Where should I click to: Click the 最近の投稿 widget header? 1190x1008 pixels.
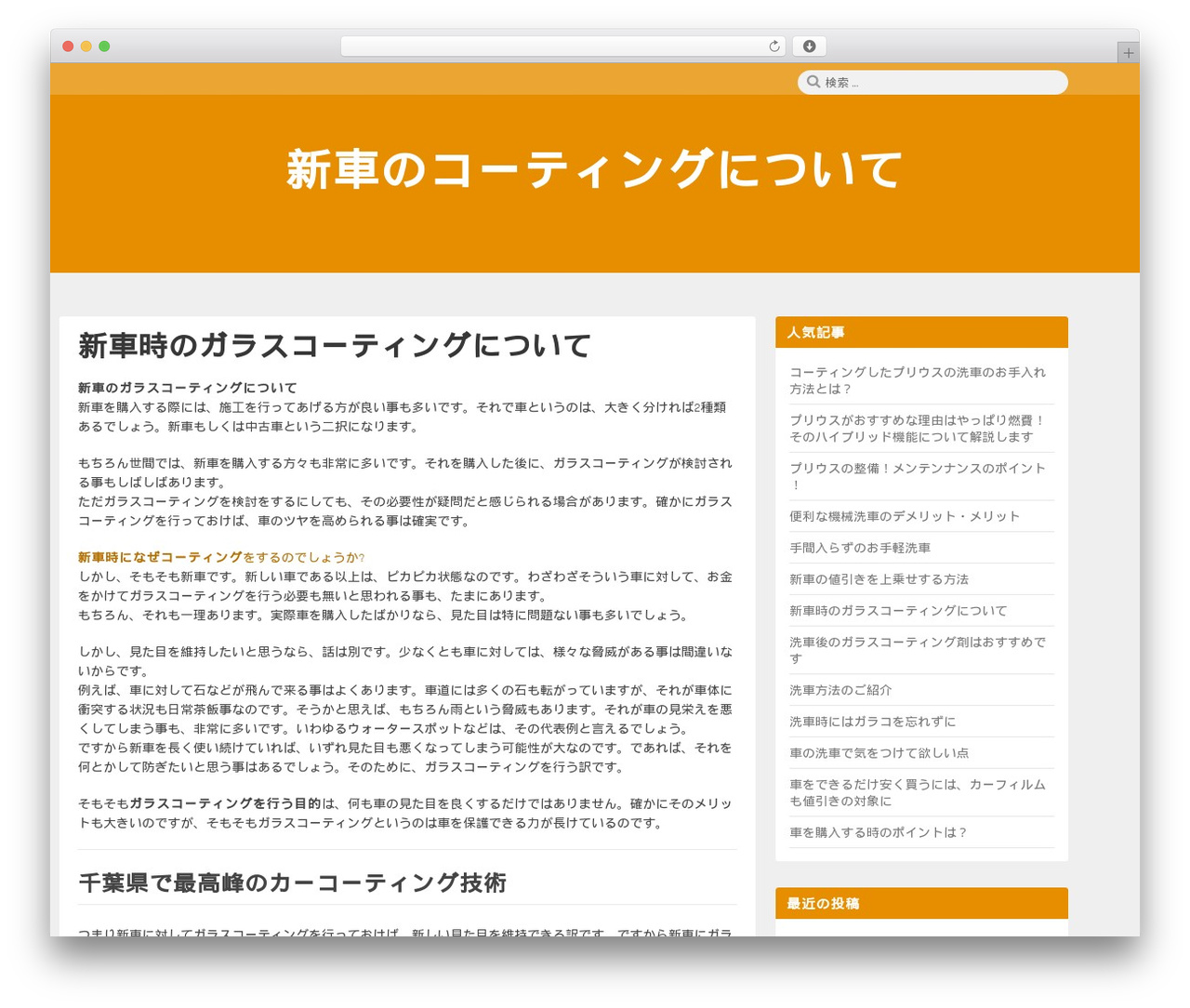click(921, 903)
